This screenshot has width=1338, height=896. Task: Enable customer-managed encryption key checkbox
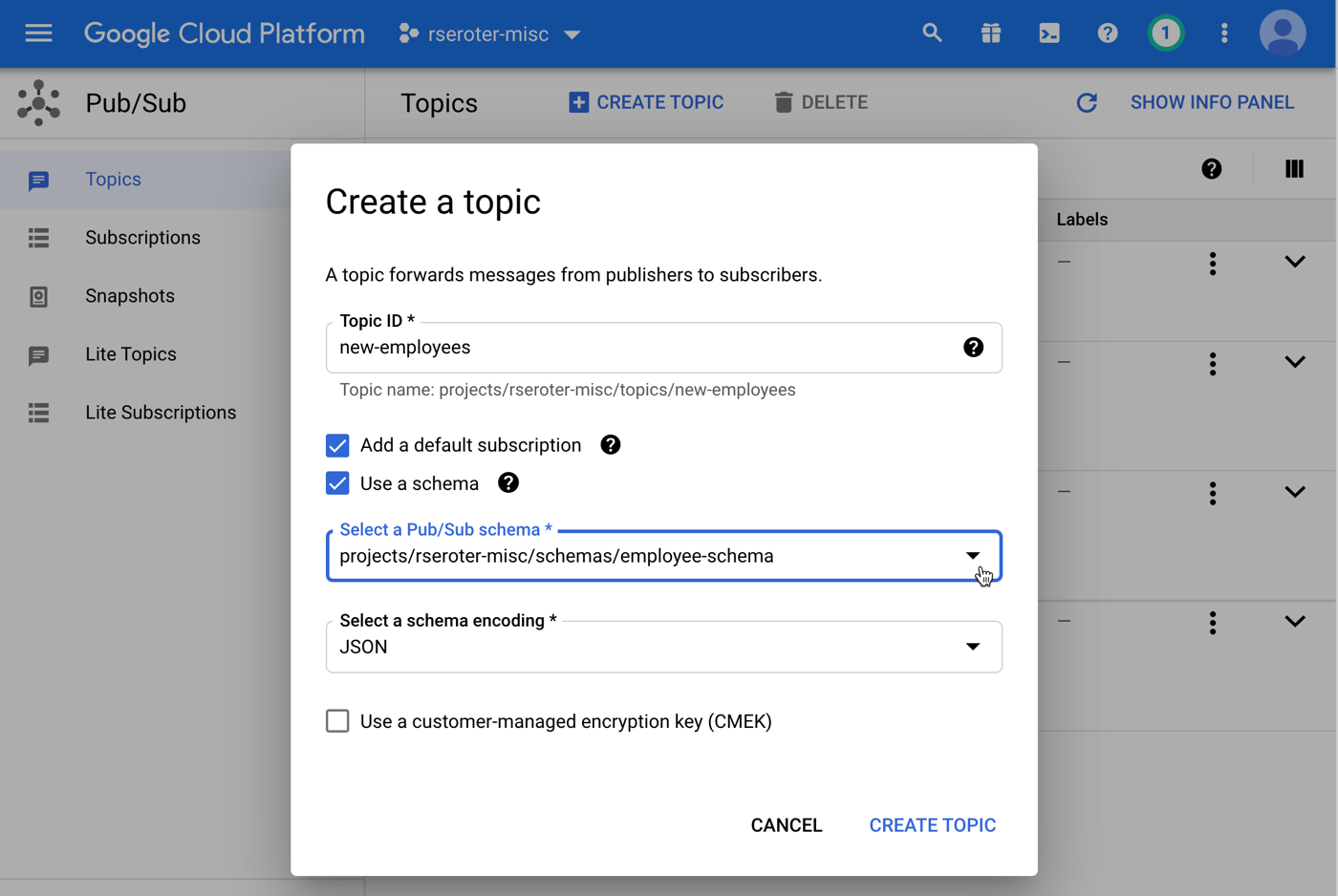pyautogui.click(x=337, y=721)
